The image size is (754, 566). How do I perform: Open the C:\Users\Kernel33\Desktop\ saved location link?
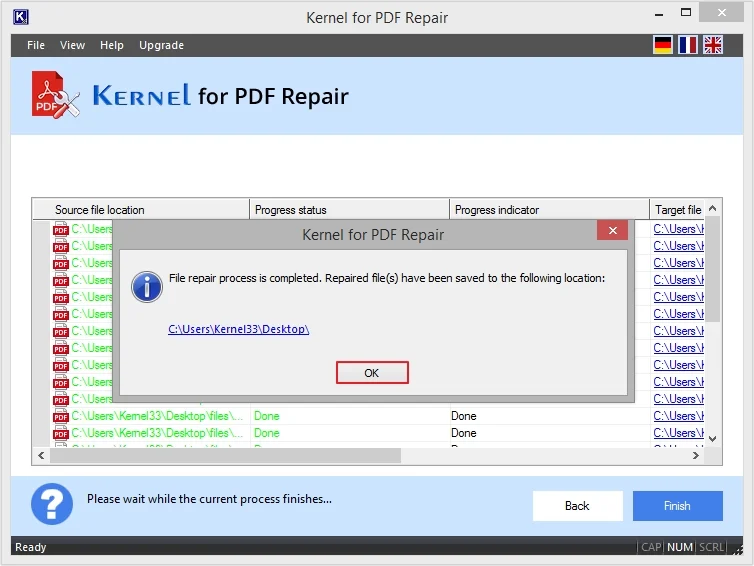(x=239, y=329)
